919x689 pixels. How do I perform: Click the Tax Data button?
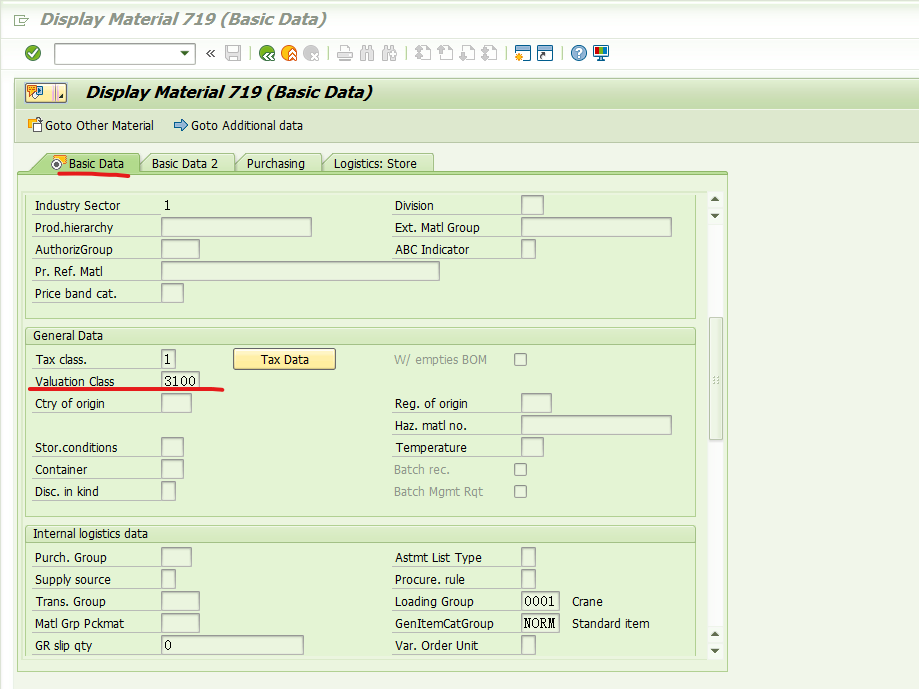point(284,359)
